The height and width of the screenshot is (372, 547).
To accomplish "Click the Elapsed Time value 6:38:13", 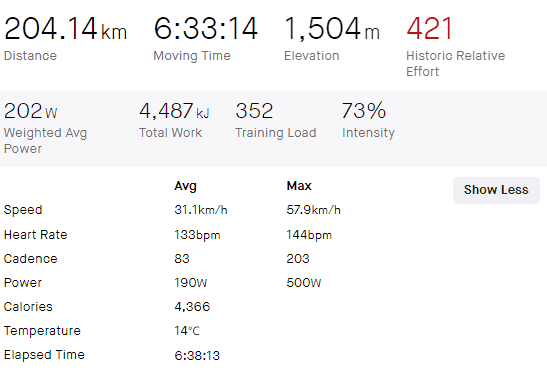I will (197, 356).
